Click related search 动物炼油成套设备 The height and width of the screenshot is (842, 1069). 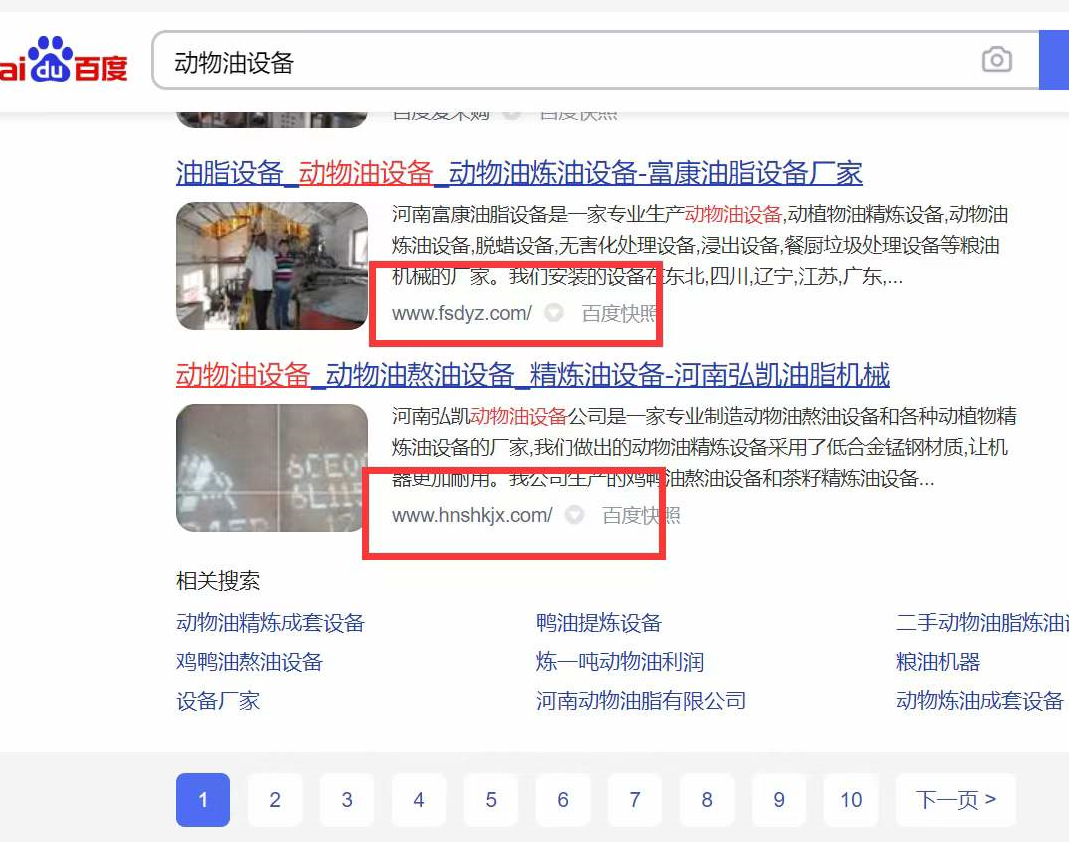[x=980, y=700]
